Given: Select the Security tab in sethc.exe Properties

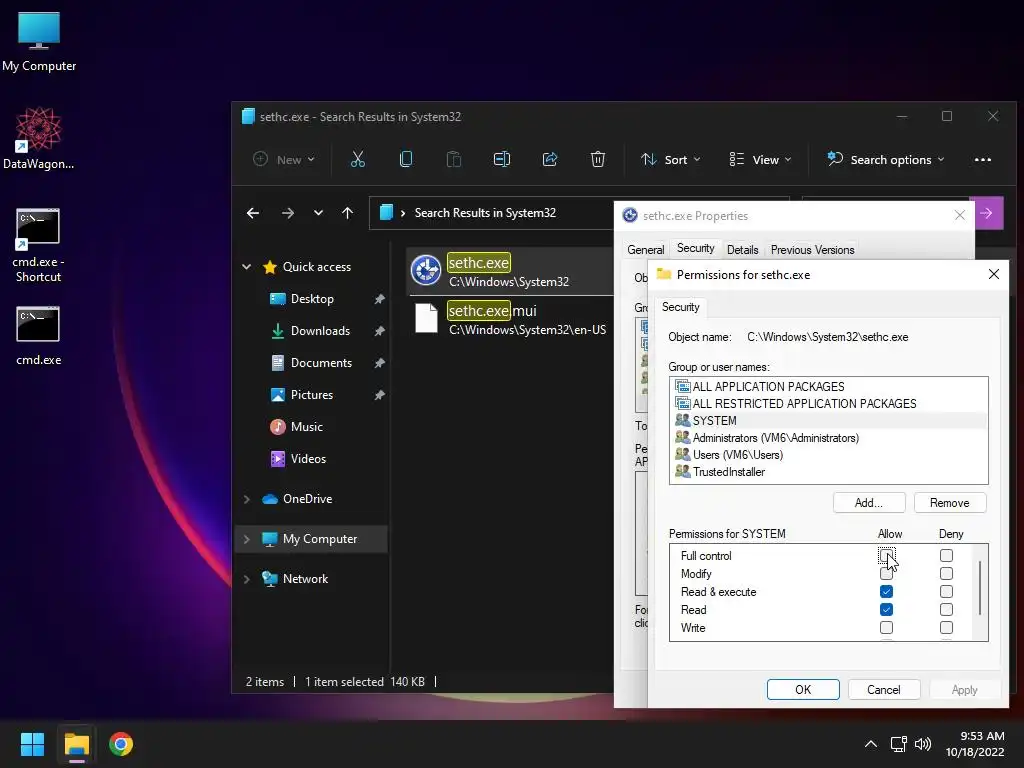Looking at the screenshot, I should 695,248.
